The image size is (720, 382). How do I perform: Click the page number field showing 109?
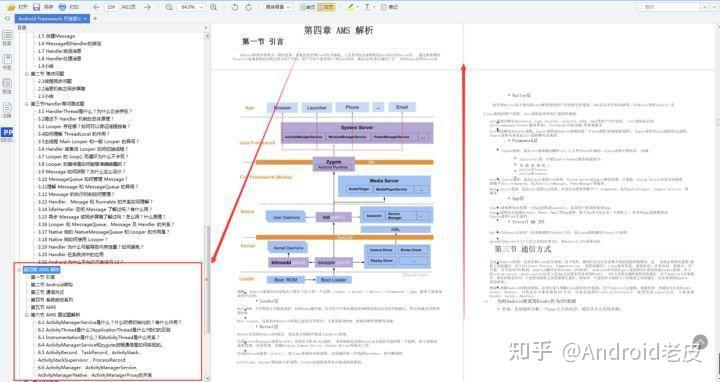(x=111, y=7)
